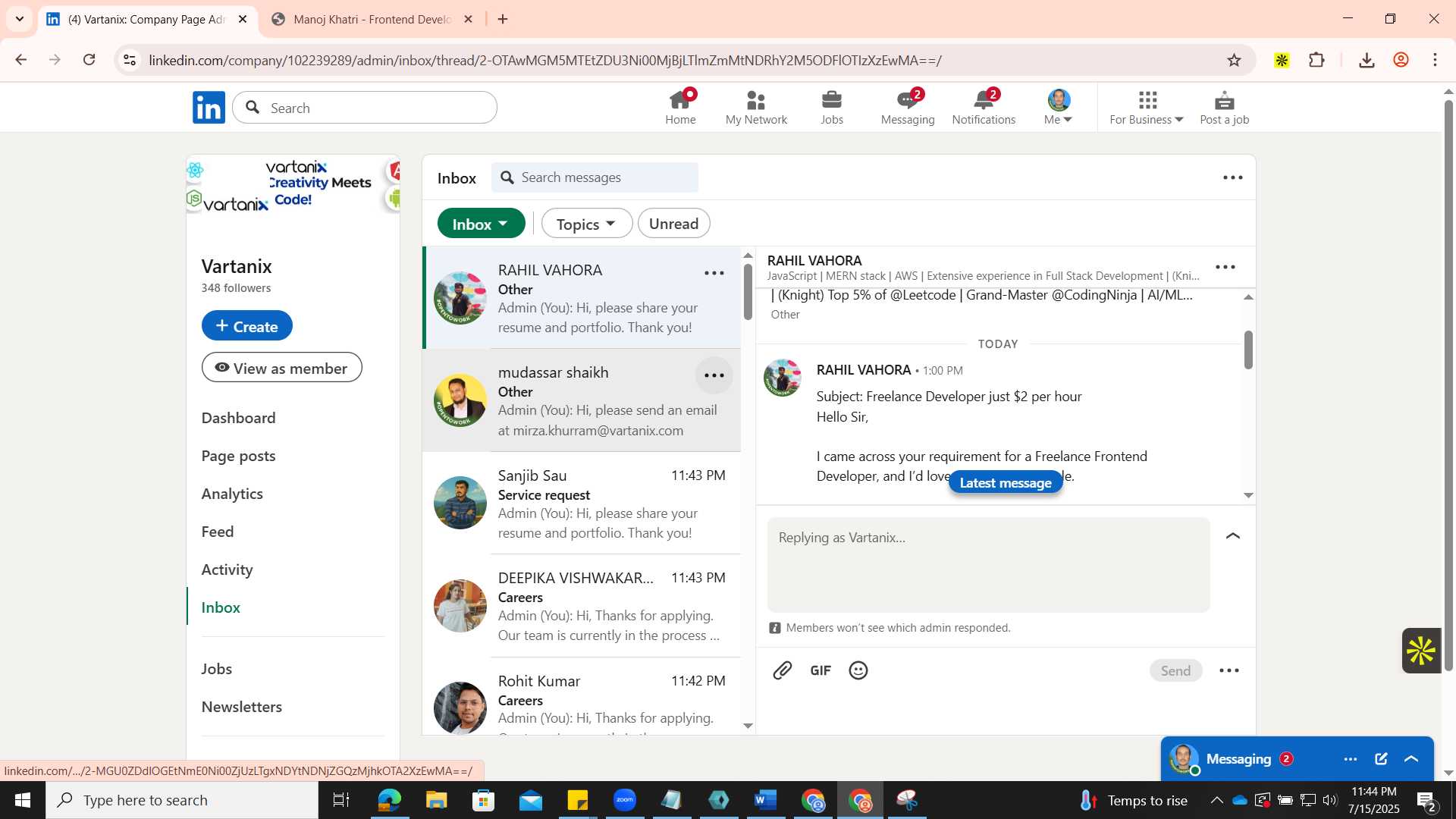The image size is (1456, 819).
Task: Click conversation list scrollbar thumb
Action: click(x=748, y=292)
